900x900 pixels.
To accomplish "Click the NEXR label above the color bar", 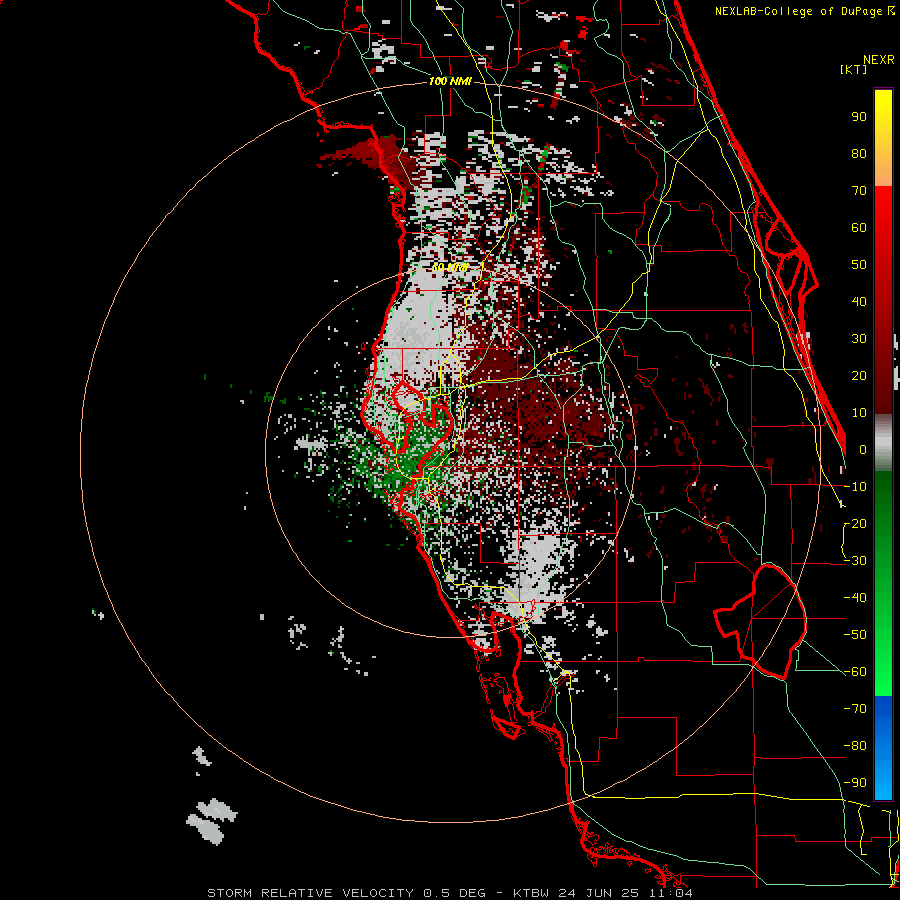I will point(878,60).
